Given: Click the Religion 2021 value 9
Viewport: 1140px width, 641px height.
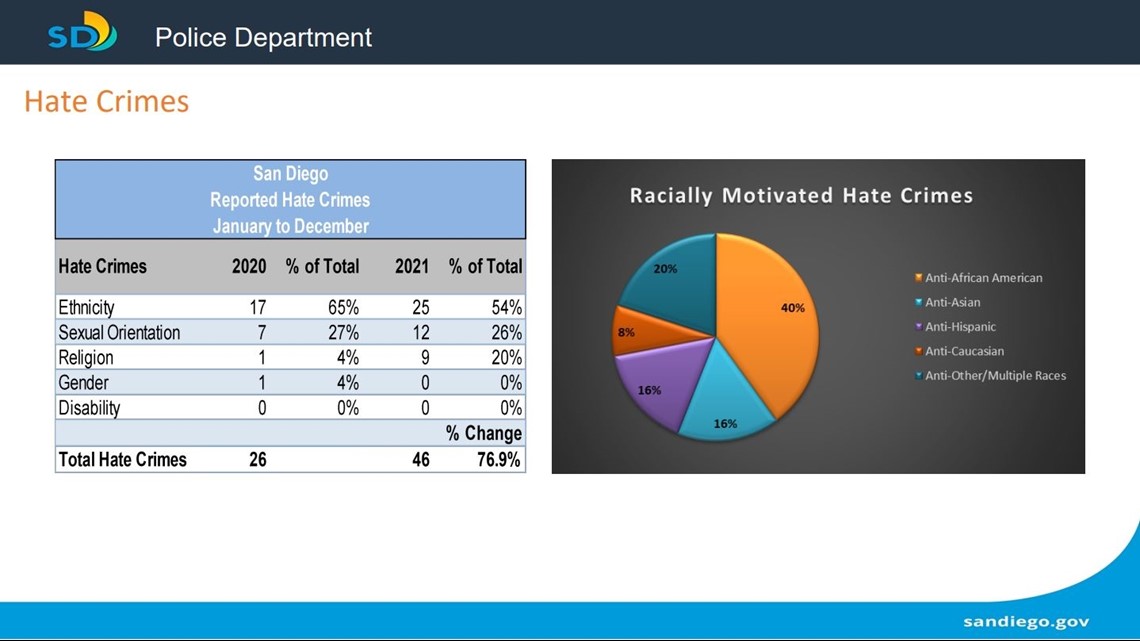Looking at the screenshot, I should point(425,358).
